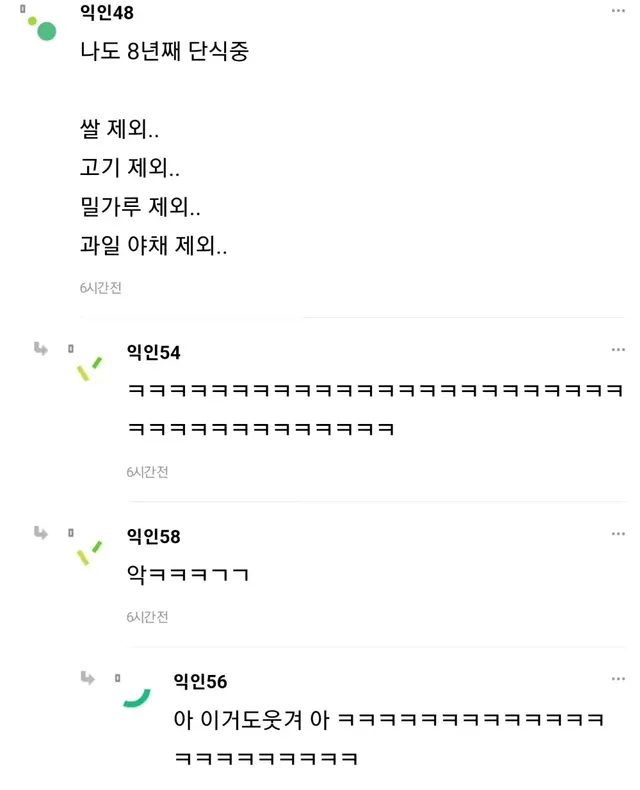Click the reply arrow icon beside 익인58
640x790 pixels.
(41, 534)
